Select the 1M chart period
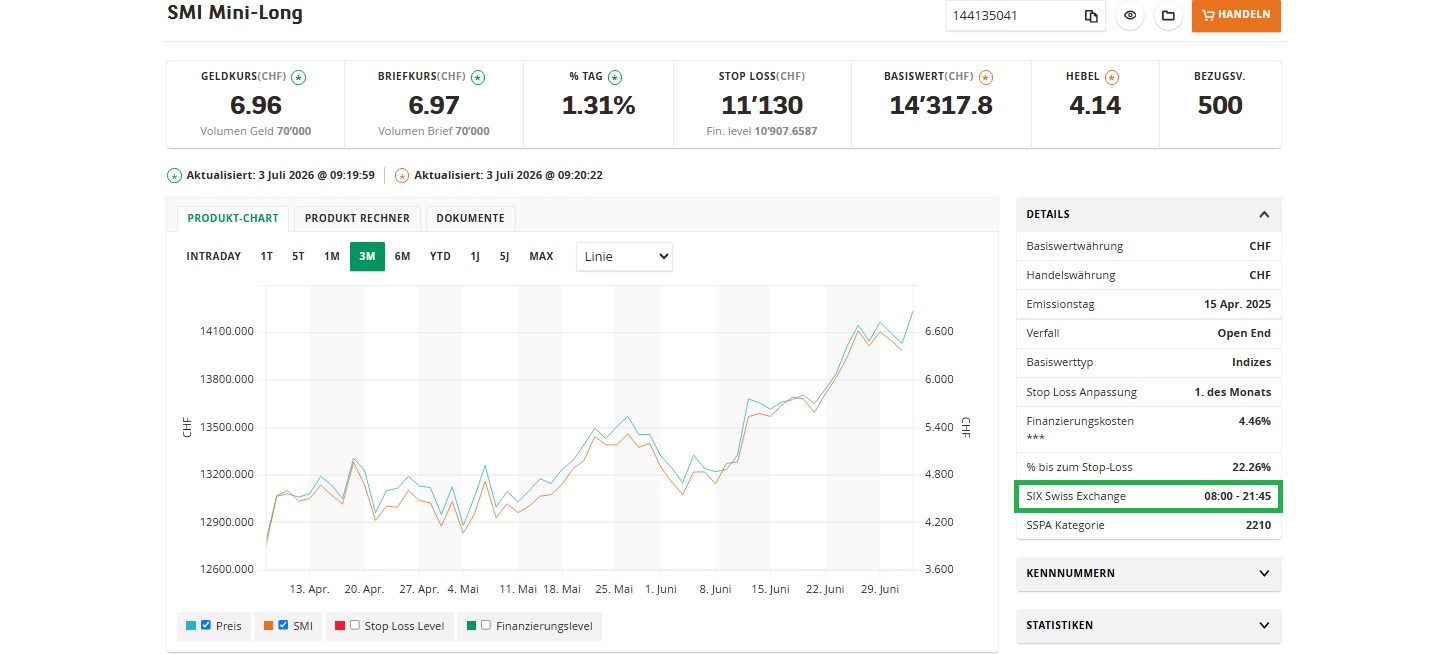Viewport: 1450px width, 655px height. tap(332, 256)
